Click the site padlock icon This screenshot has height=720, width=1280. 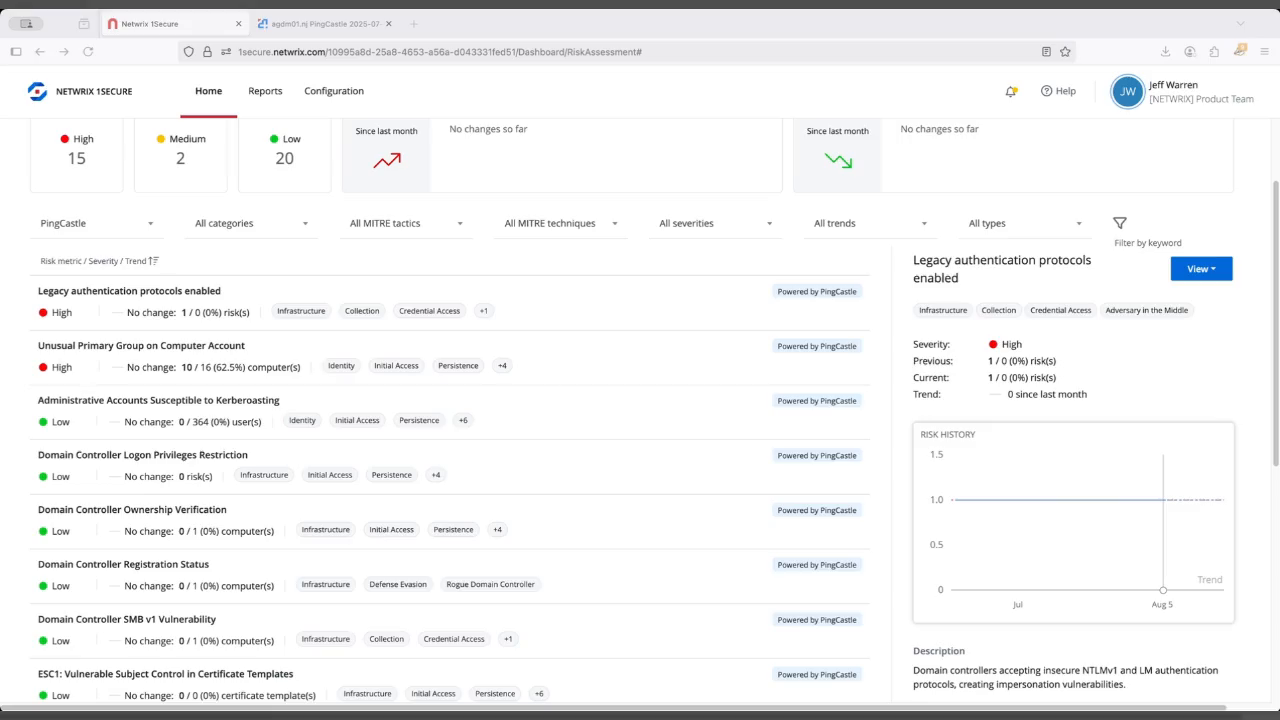tap(207, 52)
